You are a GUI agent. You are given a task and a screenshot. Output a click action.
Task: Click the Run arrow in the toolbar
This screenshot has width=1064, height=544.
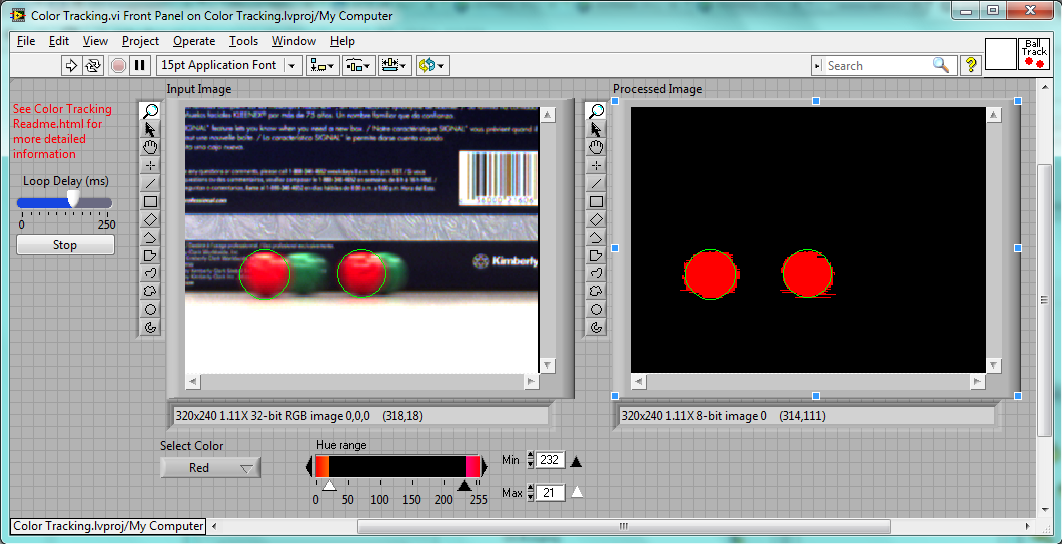pyautogui.click(x=71, y=65)
